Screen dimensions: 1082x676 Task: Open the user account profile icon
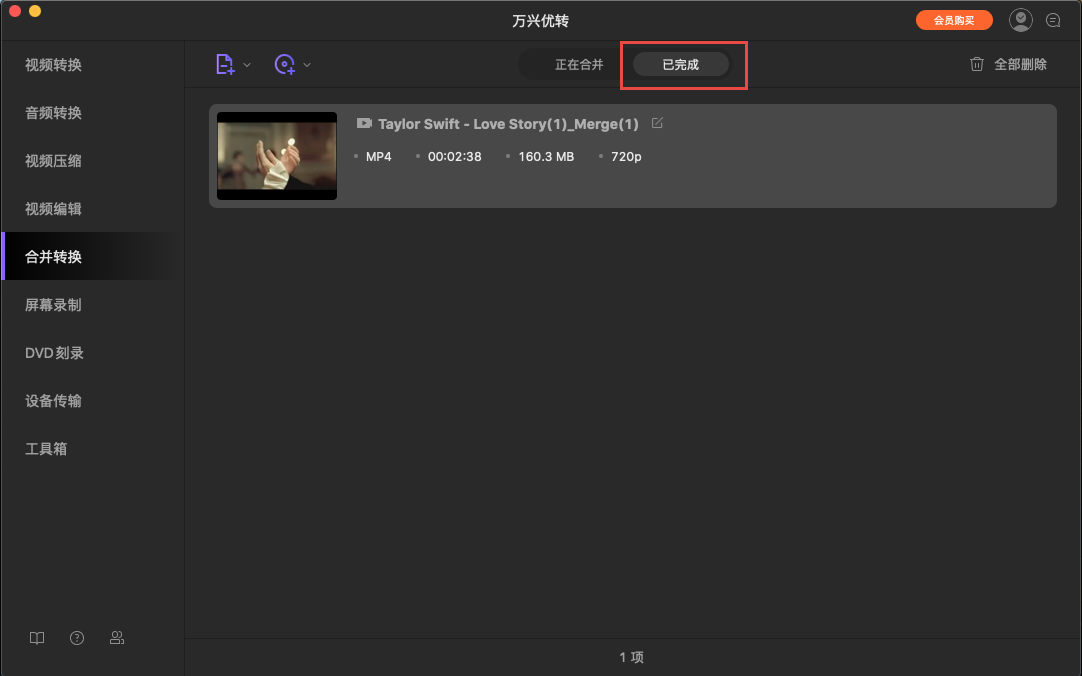(x=1020, y=20)
